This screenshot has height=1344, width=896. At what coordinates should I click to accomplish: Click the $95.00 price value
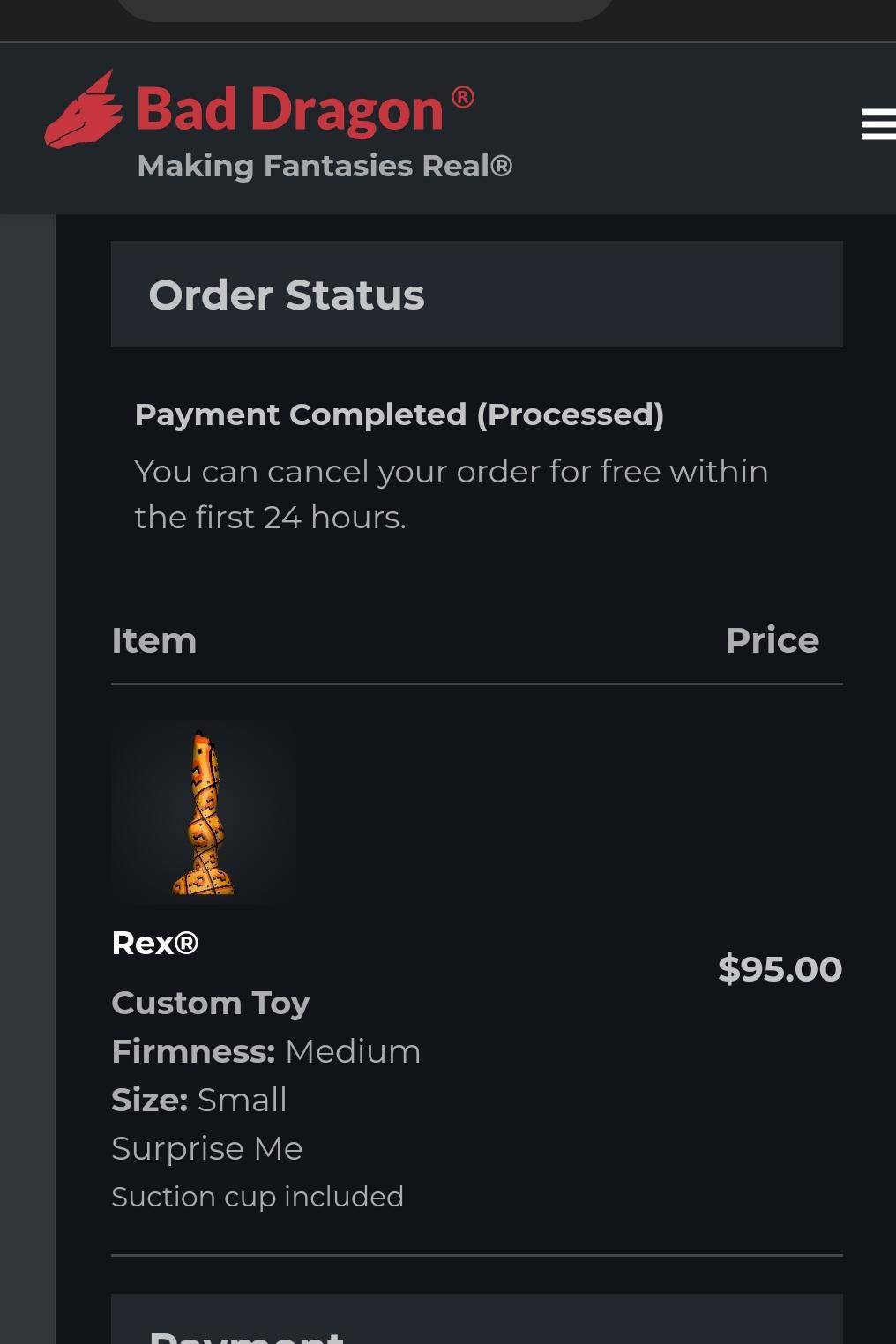point(780,968)
